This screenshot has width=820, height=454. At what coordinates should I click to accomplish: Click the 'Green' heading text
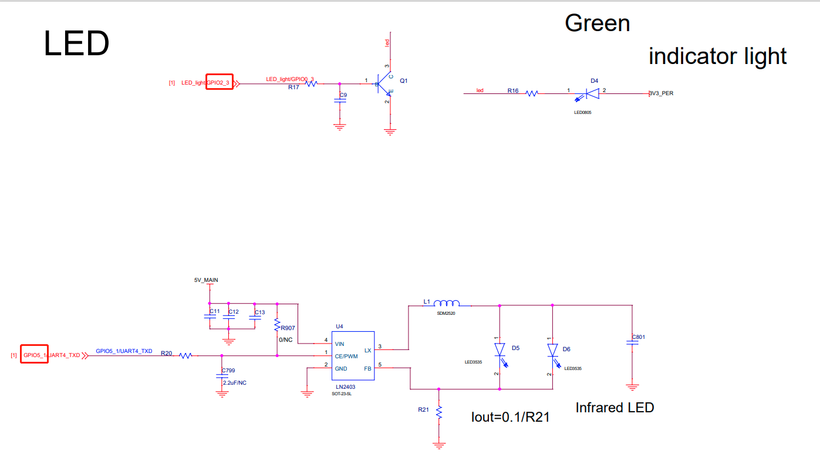tap(597, 24)
